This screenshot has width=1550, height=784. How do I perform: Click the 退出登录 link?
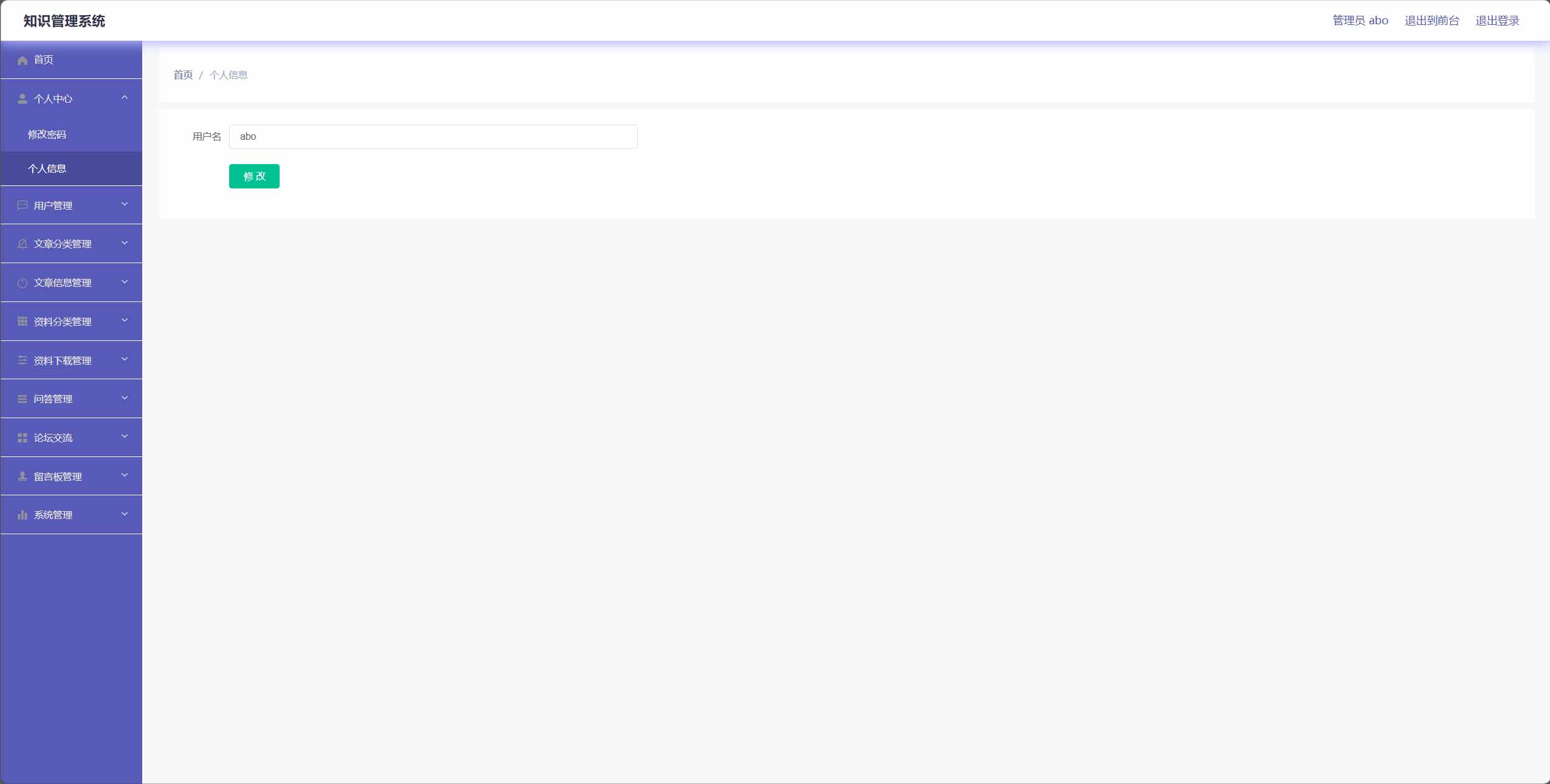[x=1497, y=21]
